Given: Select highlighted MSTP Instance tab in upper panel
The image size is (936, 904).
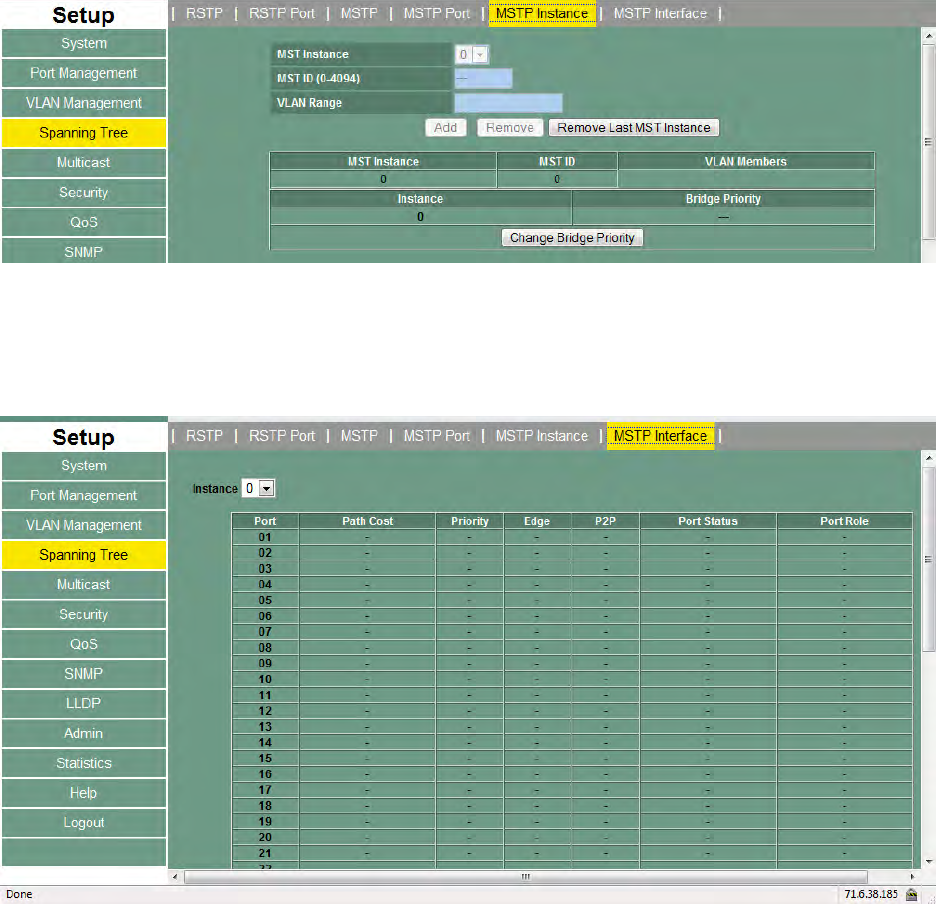Looking at the screenshot, I should (542, 14).
